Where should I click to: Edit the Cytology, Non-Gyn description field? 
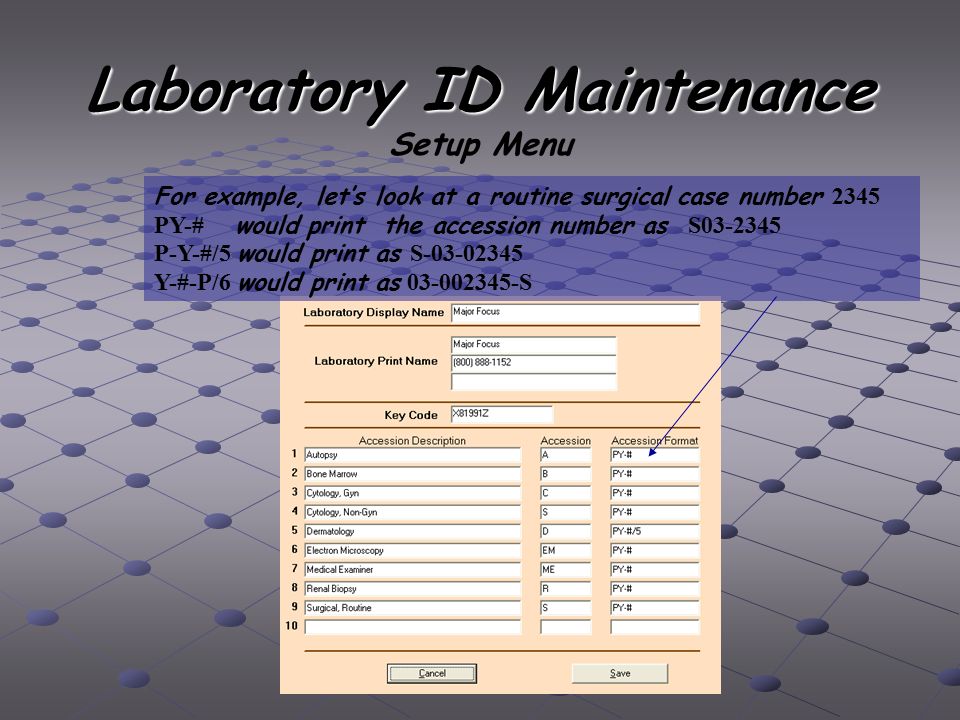tap(412, 512)
